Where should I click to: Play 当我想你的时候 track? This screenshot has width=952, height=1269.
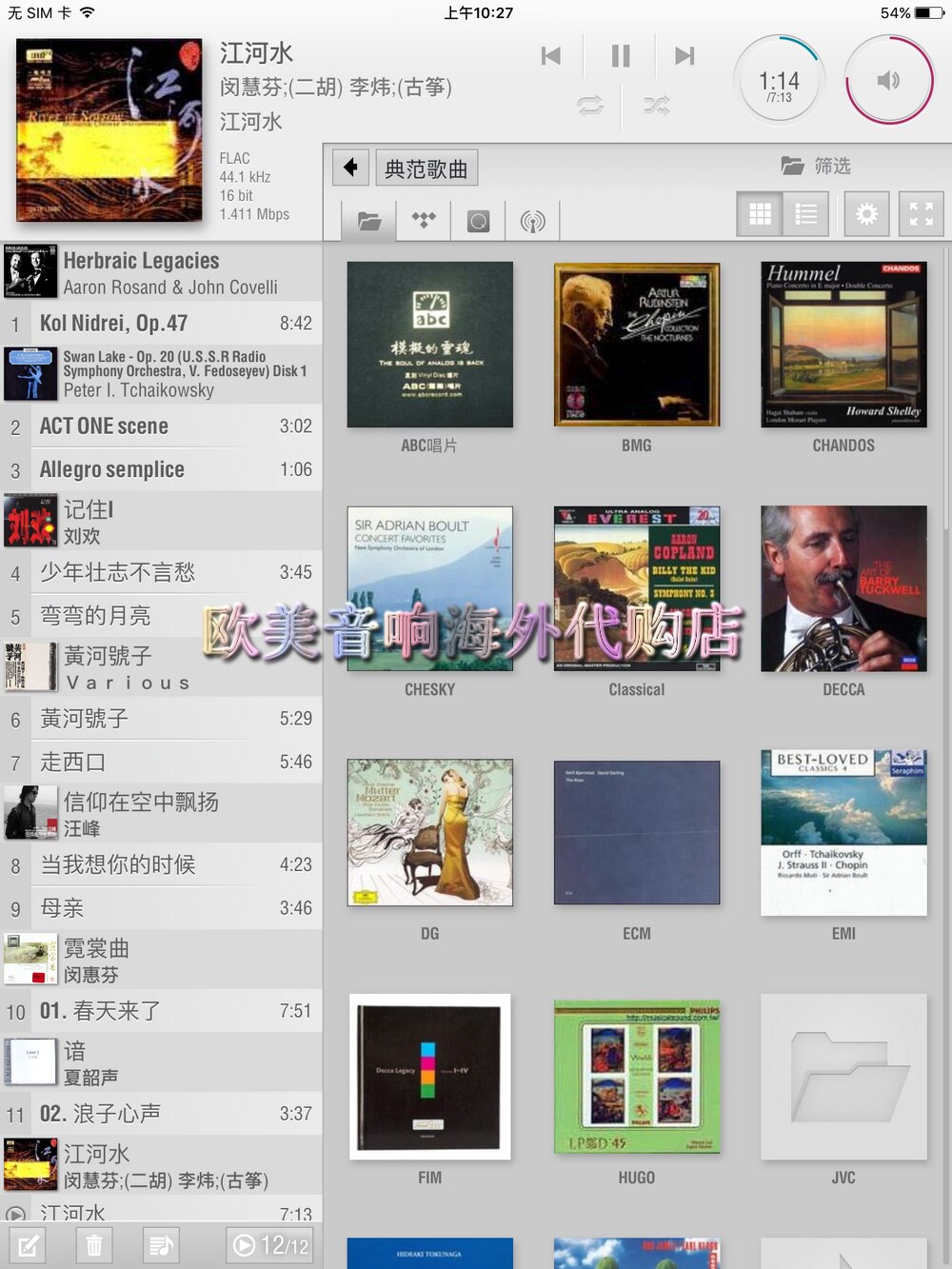161,864
